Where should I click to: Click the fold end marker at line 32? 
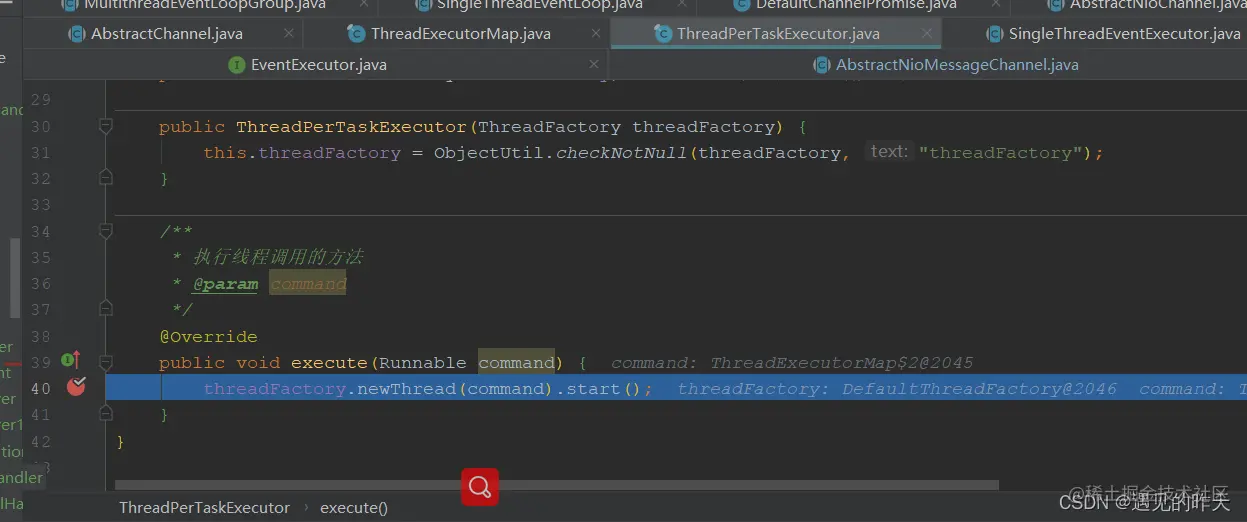(x=106, y=178)
